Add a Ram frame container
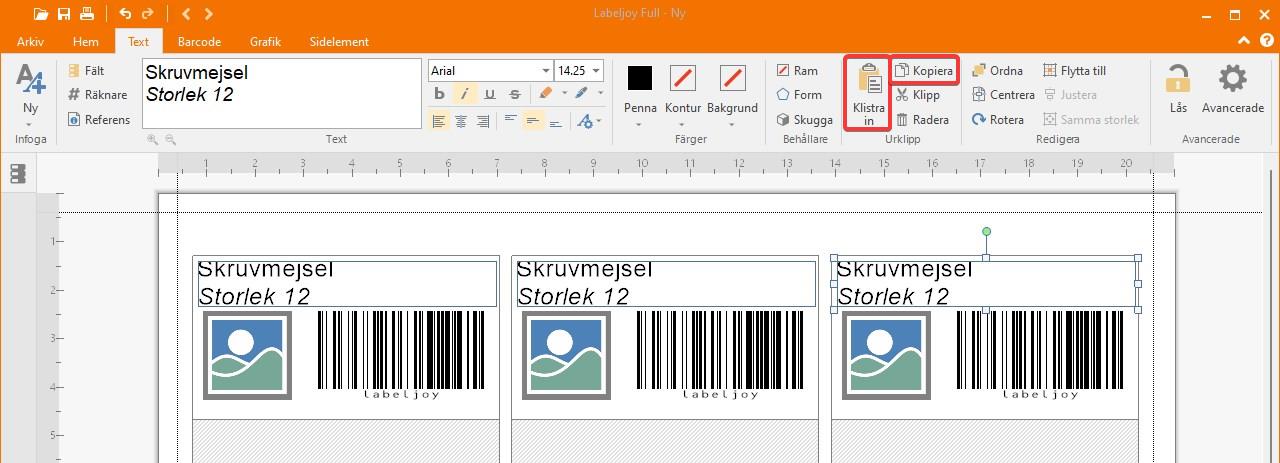This screenshot has width=1280, height=463. click(x=797, y=71)
